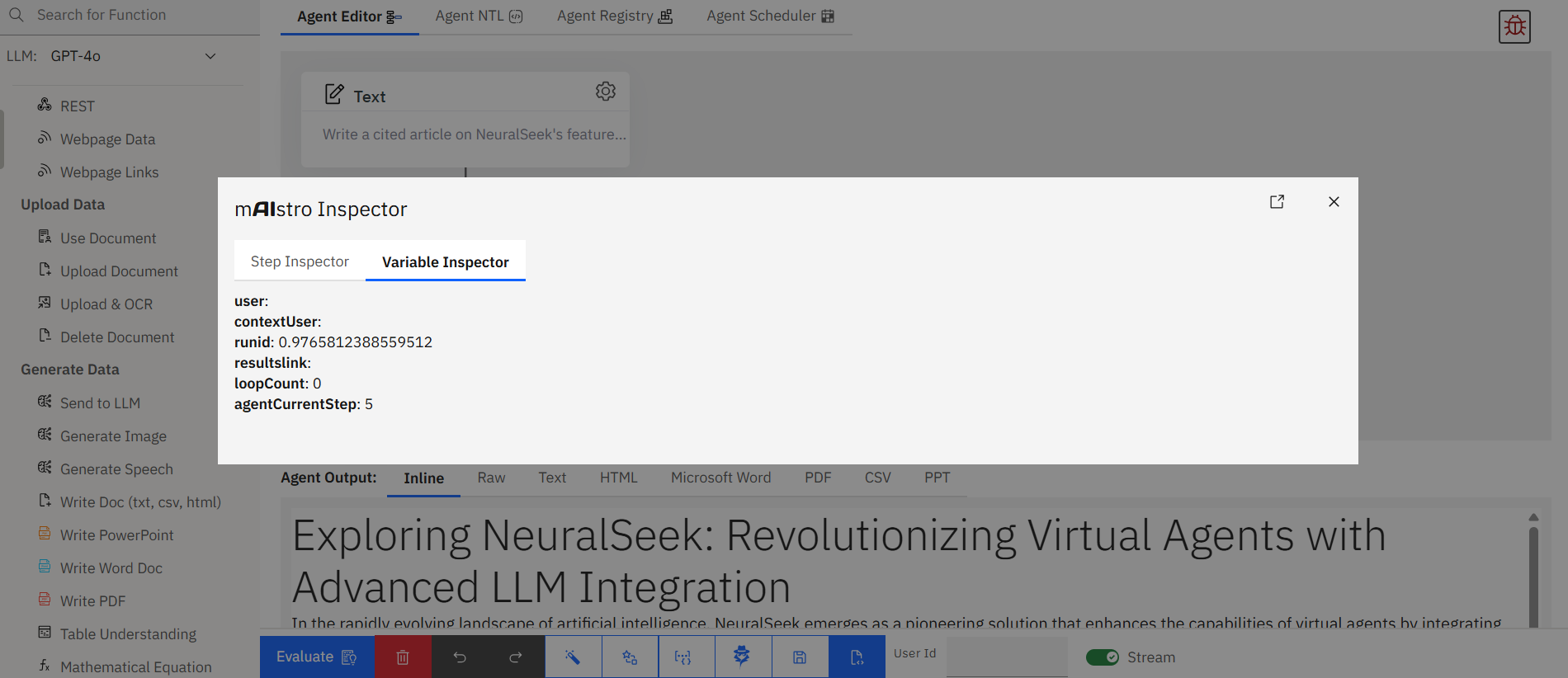The image size is (1568, 678).
Task: Click the Search for Function field
Action: coord(130,16)
